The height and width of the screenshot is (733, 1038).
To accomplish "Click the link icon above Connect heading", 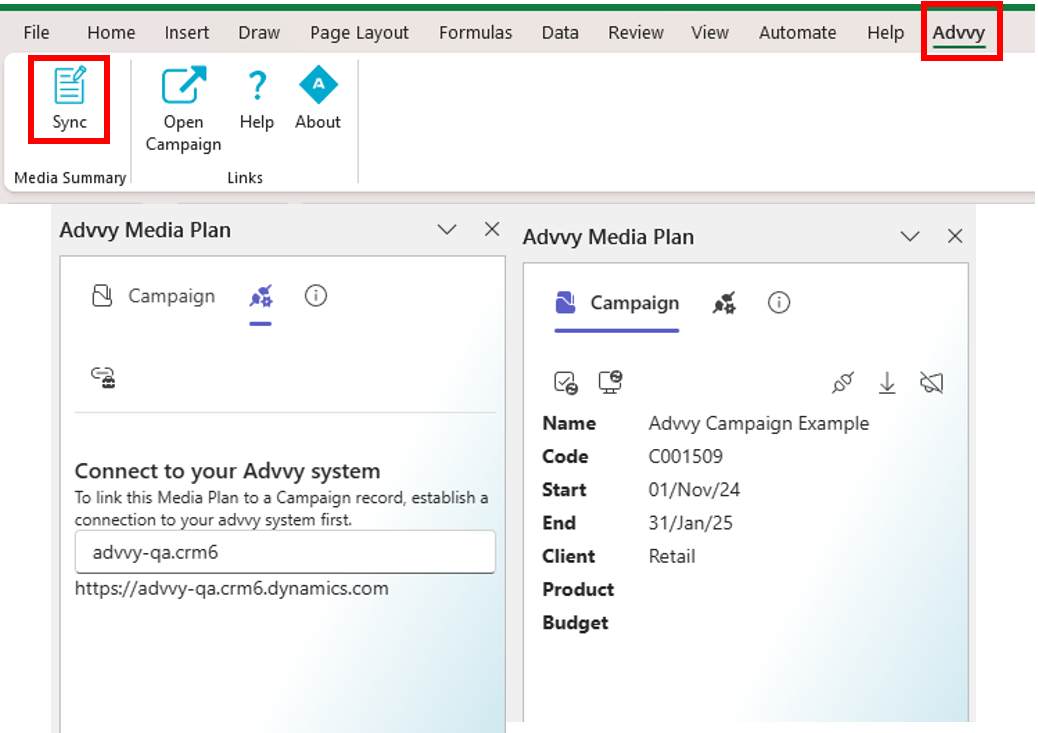I will click(x=103, y=377).
